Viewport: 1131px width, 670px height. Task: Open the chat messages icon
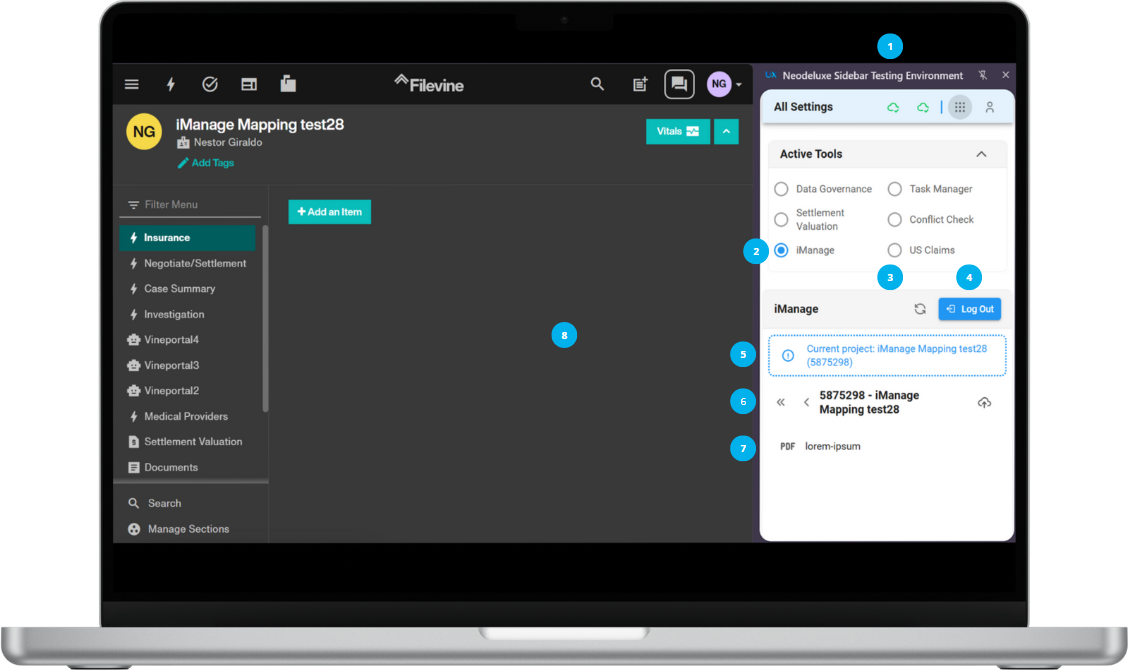pos(679,84)
